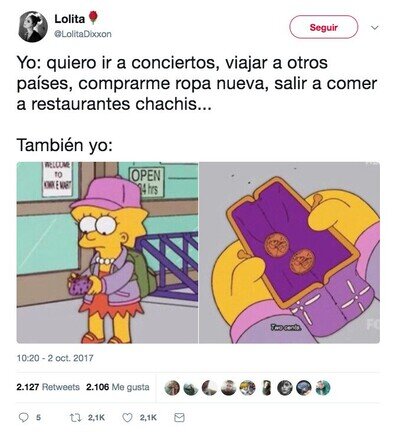Click the fifth liker avatar with yellow figure
Screen dimensions: 400x441
coord(248,388)
